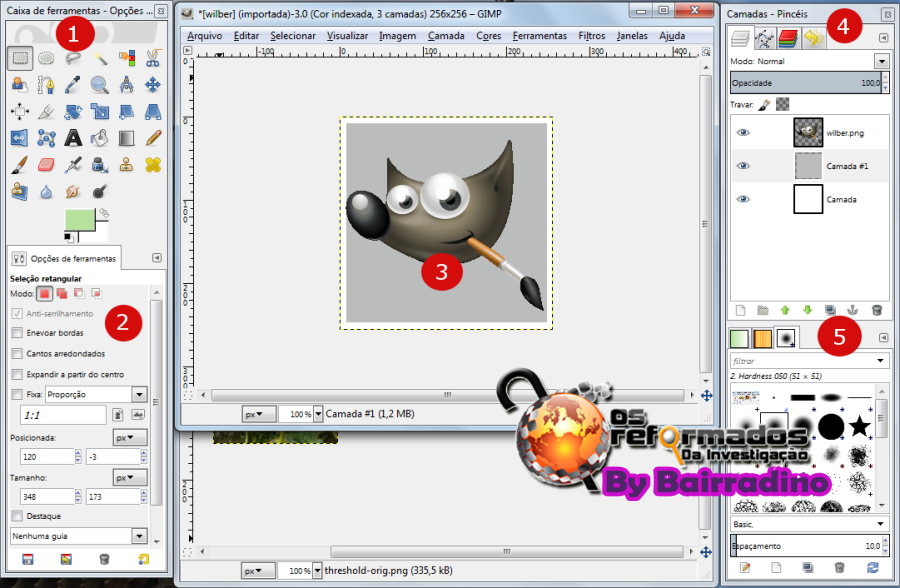Viewport: 900px width, 588px height.
Task: Toggle the Fixa checkbox
Action: point(17,394)
